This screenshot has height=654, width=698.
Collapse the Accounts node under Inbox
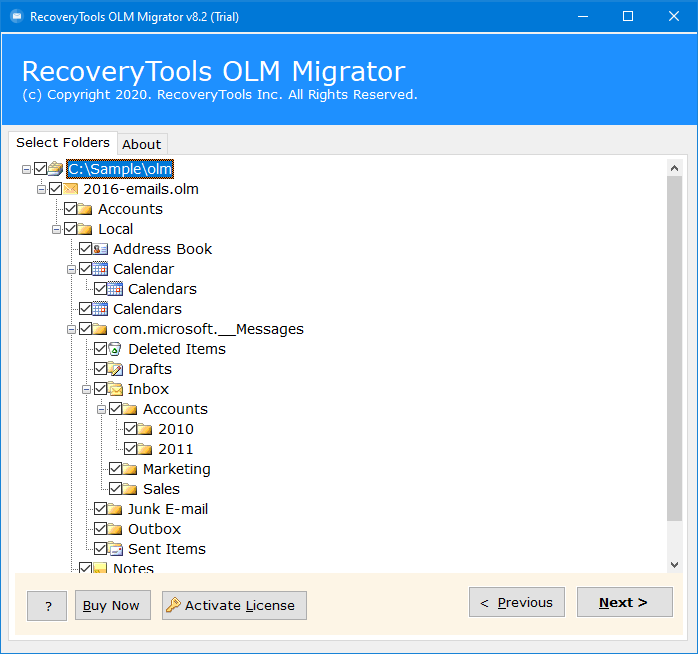(101, 409)
